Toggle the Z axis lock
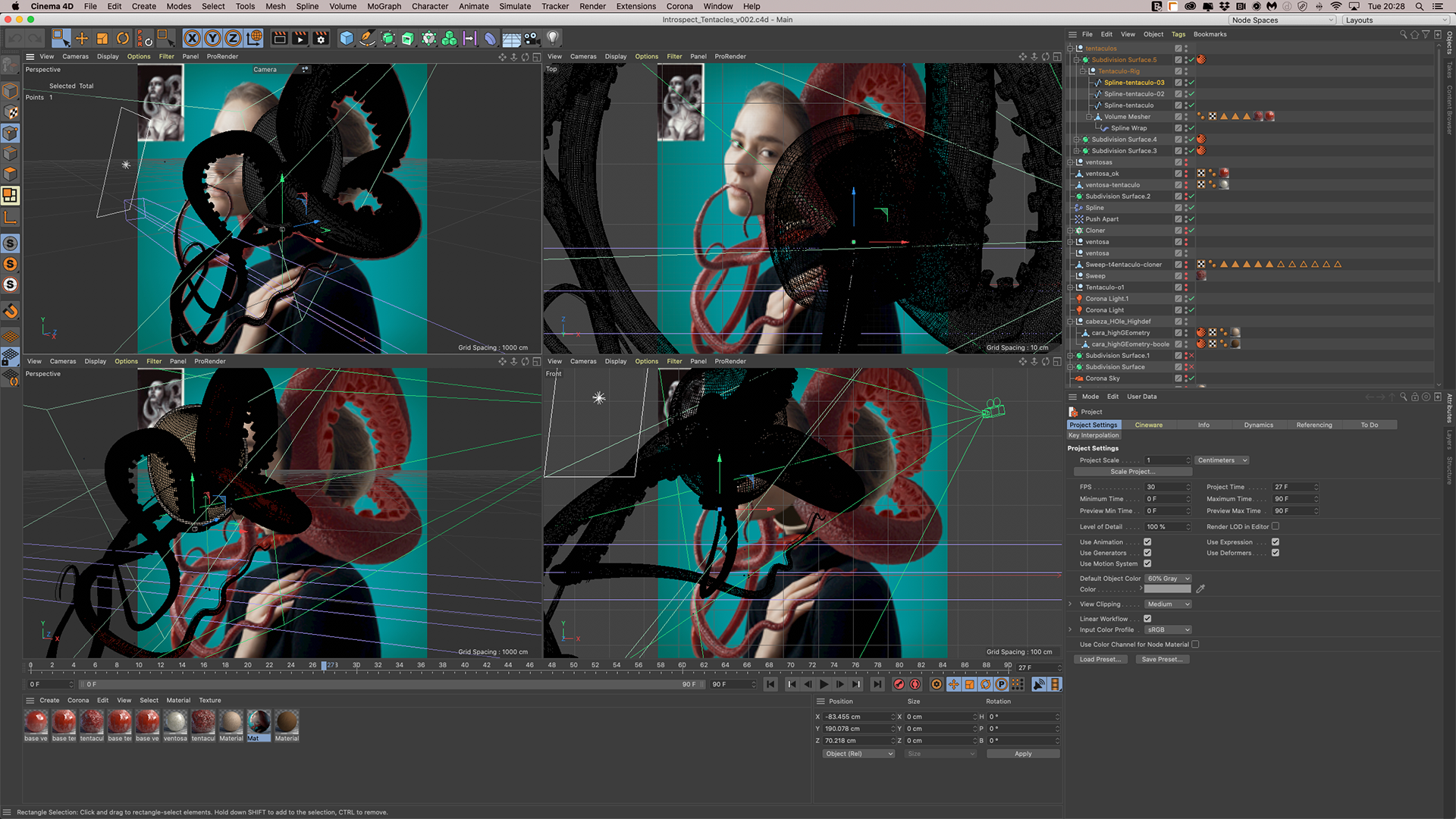 click(234, 38)
